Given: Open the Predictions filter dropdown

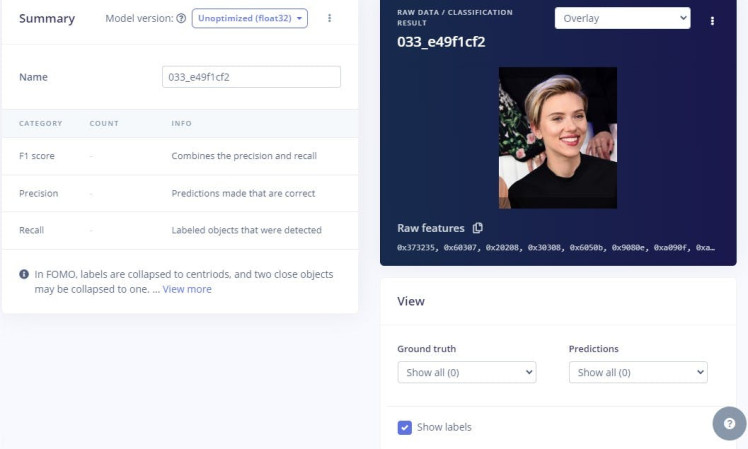Looking at the screenshot, I should (x=637, y=372).
